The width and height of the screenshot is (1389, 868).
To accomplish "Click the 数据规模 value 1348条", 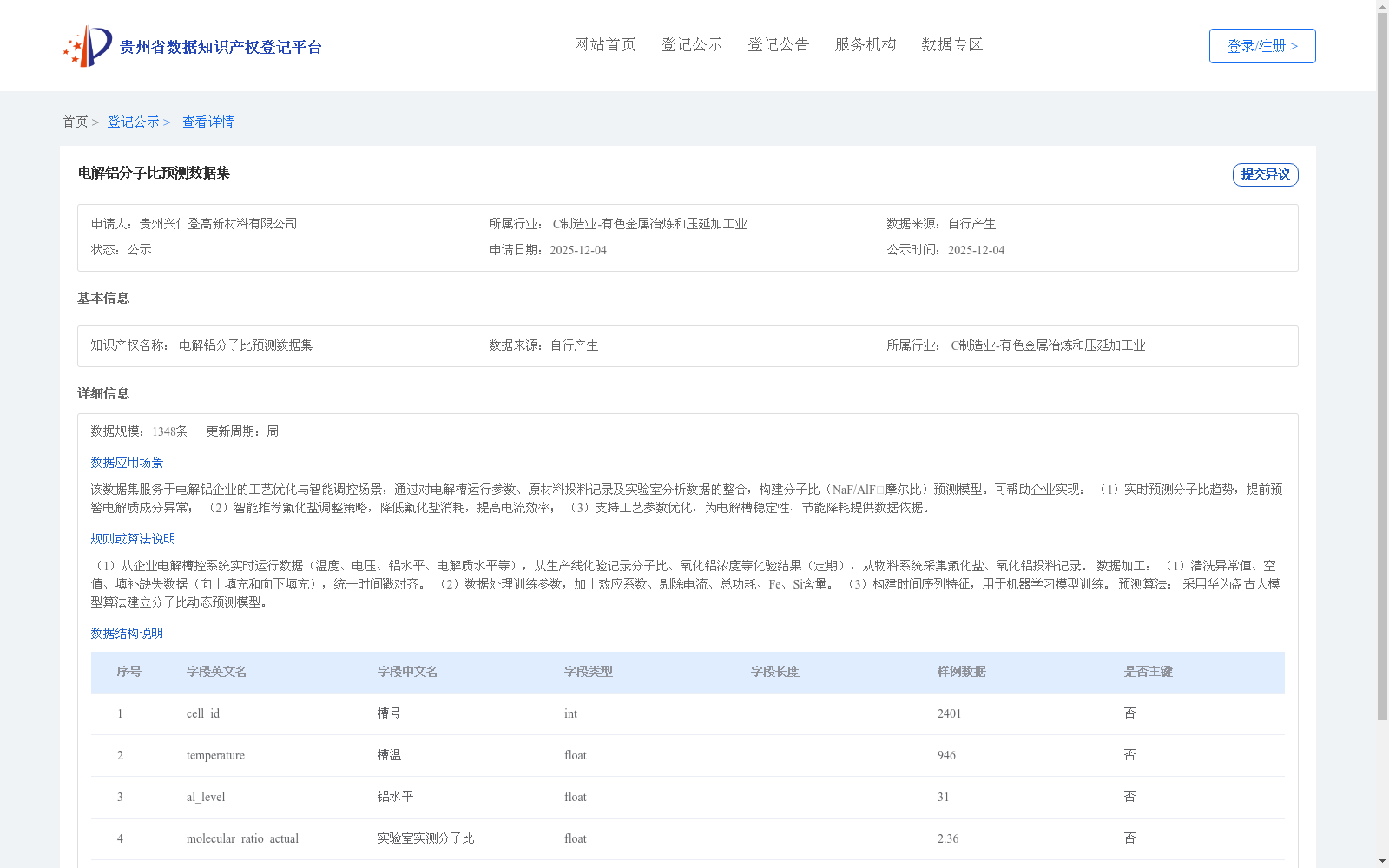I will (x=170, y=431).
